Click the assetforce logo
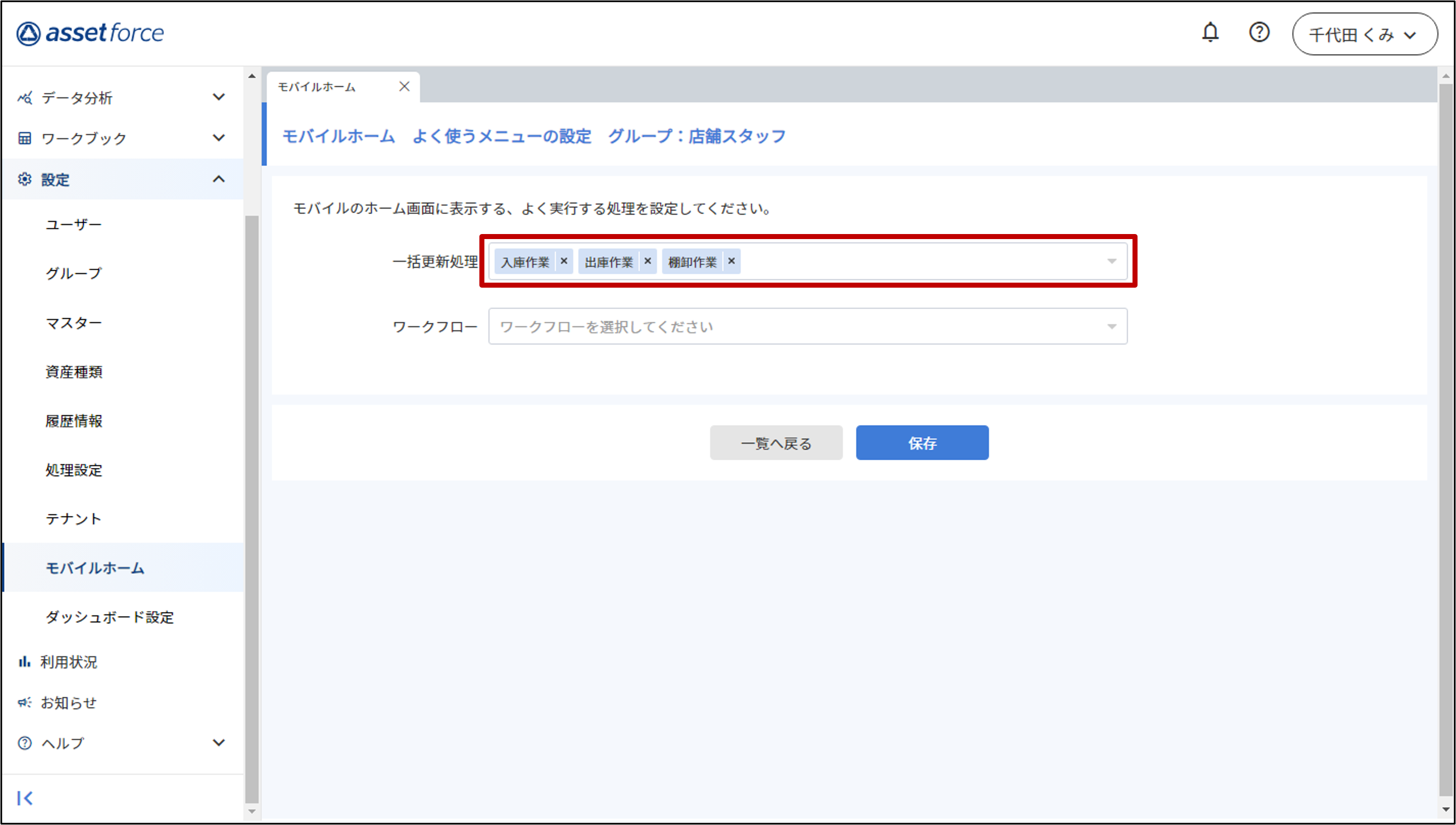The height and width of the screenshot is (825, 1456). tap(91, 34)
